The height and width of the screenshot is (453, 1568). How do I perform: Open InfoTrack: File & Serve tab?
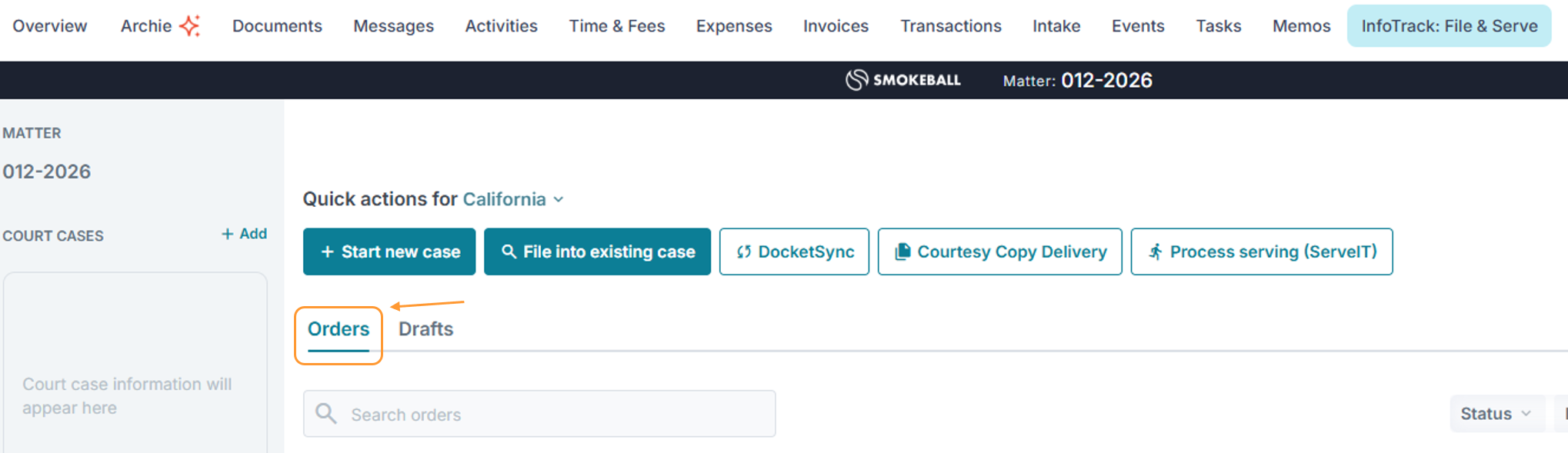point(1449,26)
